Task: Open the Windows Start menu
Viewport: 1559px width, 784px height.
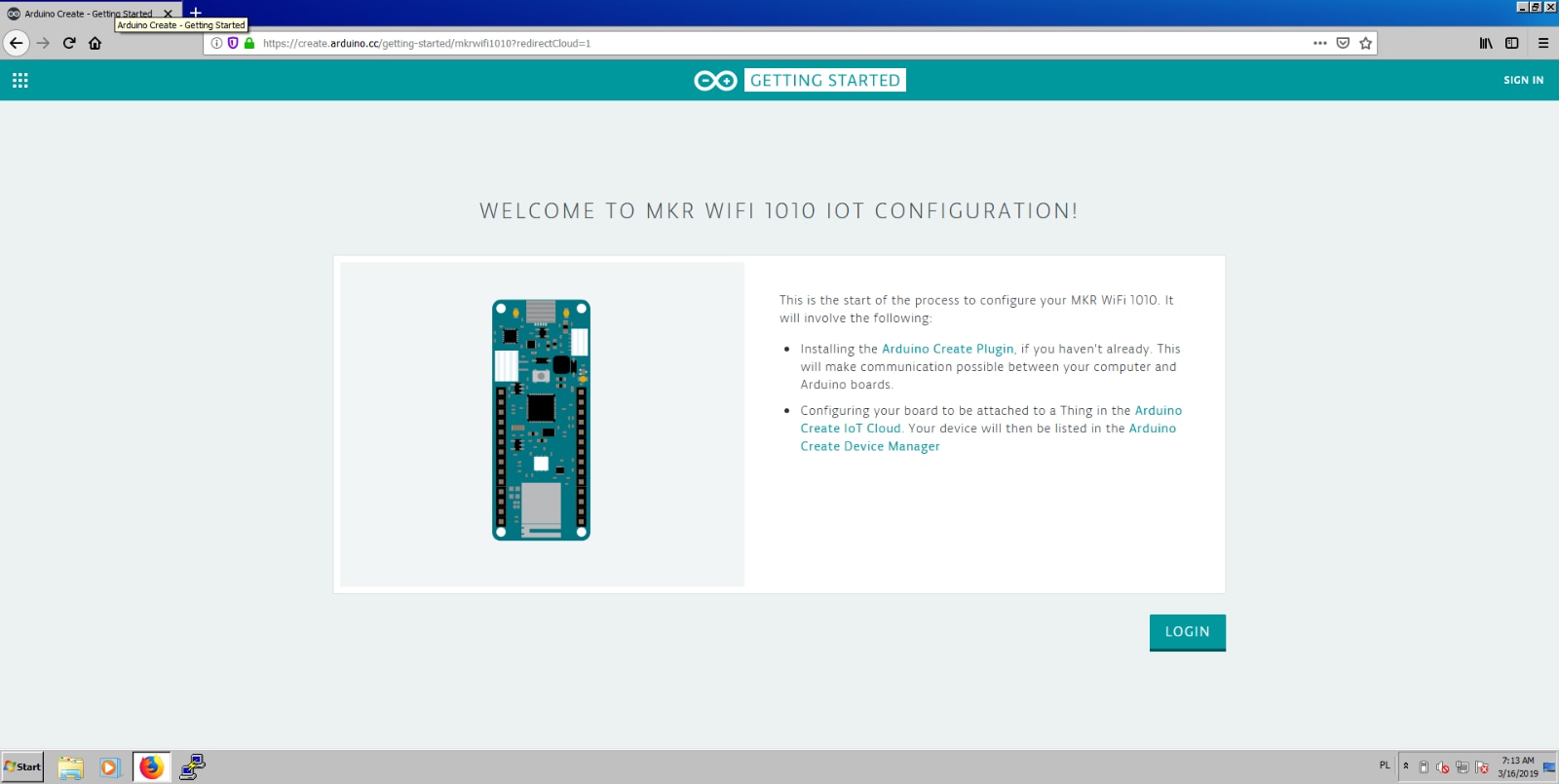Action: 22,766
